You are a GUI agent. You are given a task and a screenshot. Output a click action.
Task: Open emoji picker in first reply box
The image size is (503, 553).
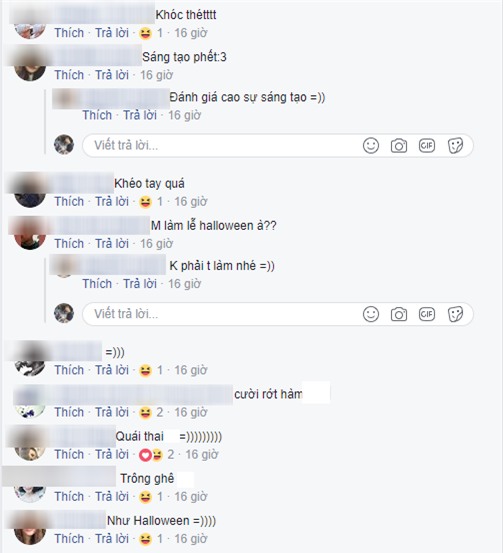[x=371, y=145]
